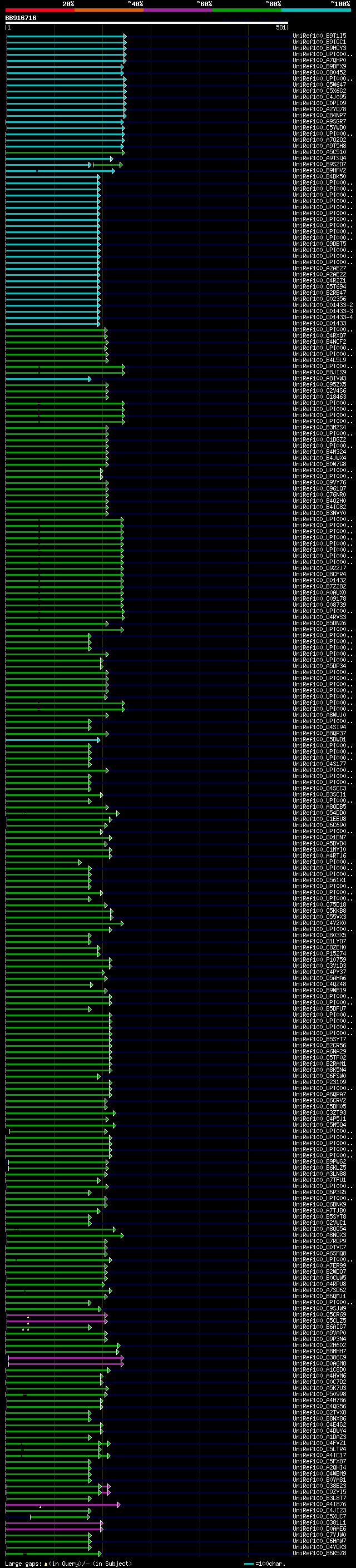Select the query ID BB916716 label
The image size is (356, 1568).
point(21,18)
